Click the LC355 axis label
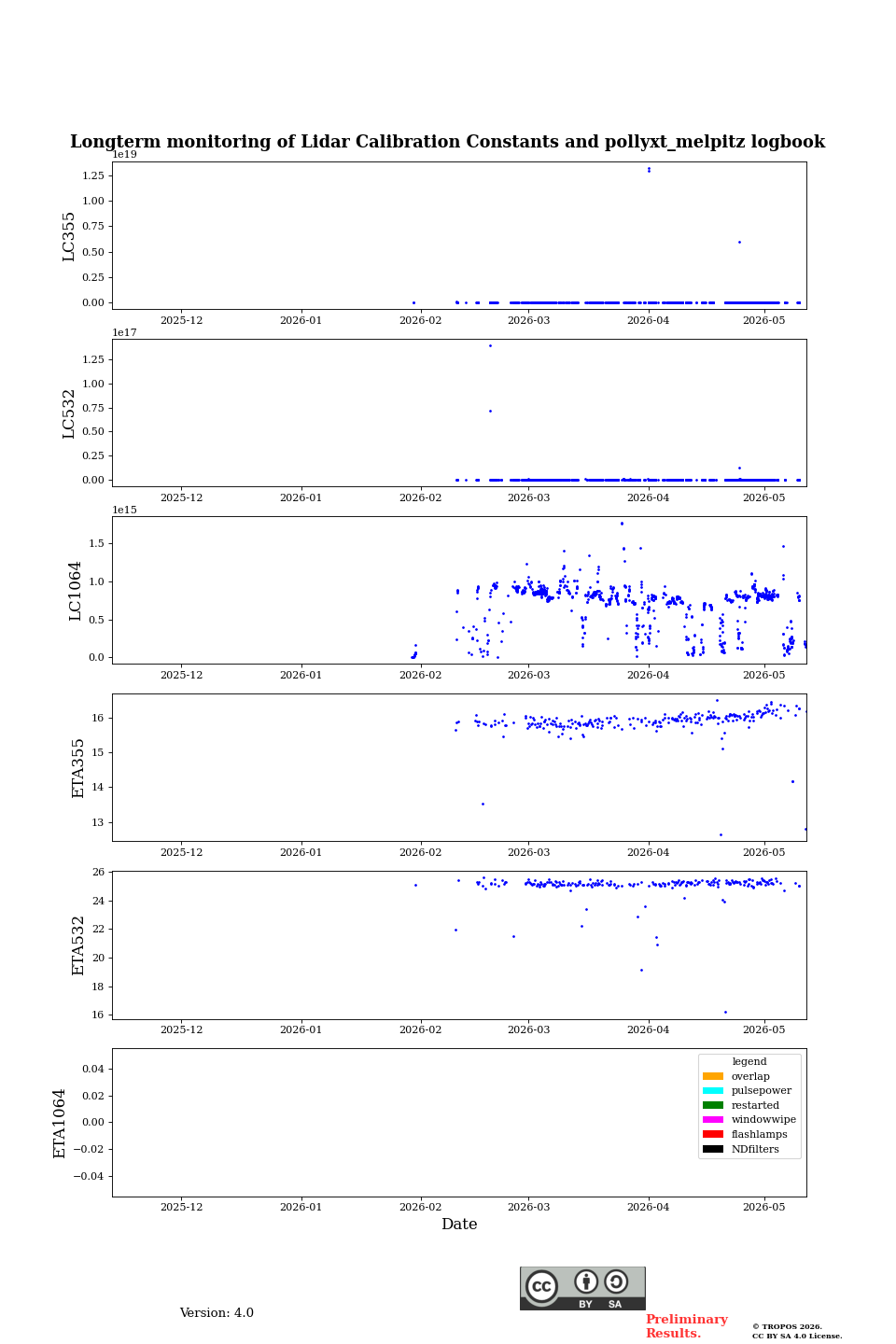This screenshot has width=896, height=1344. pos(69,236)
